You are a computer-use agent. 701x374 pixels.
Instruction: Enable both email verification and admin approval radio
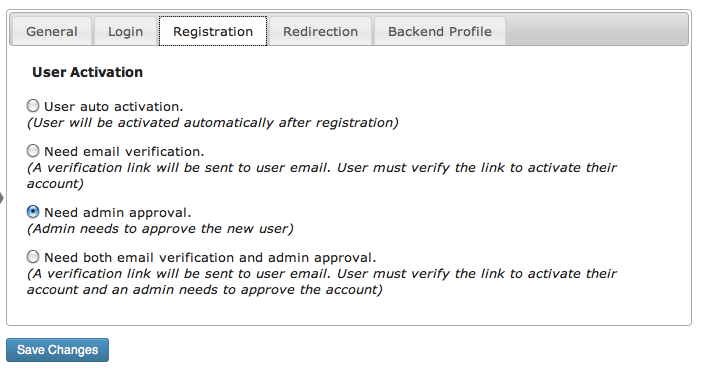pyautogui.click(x=33, y=257)
